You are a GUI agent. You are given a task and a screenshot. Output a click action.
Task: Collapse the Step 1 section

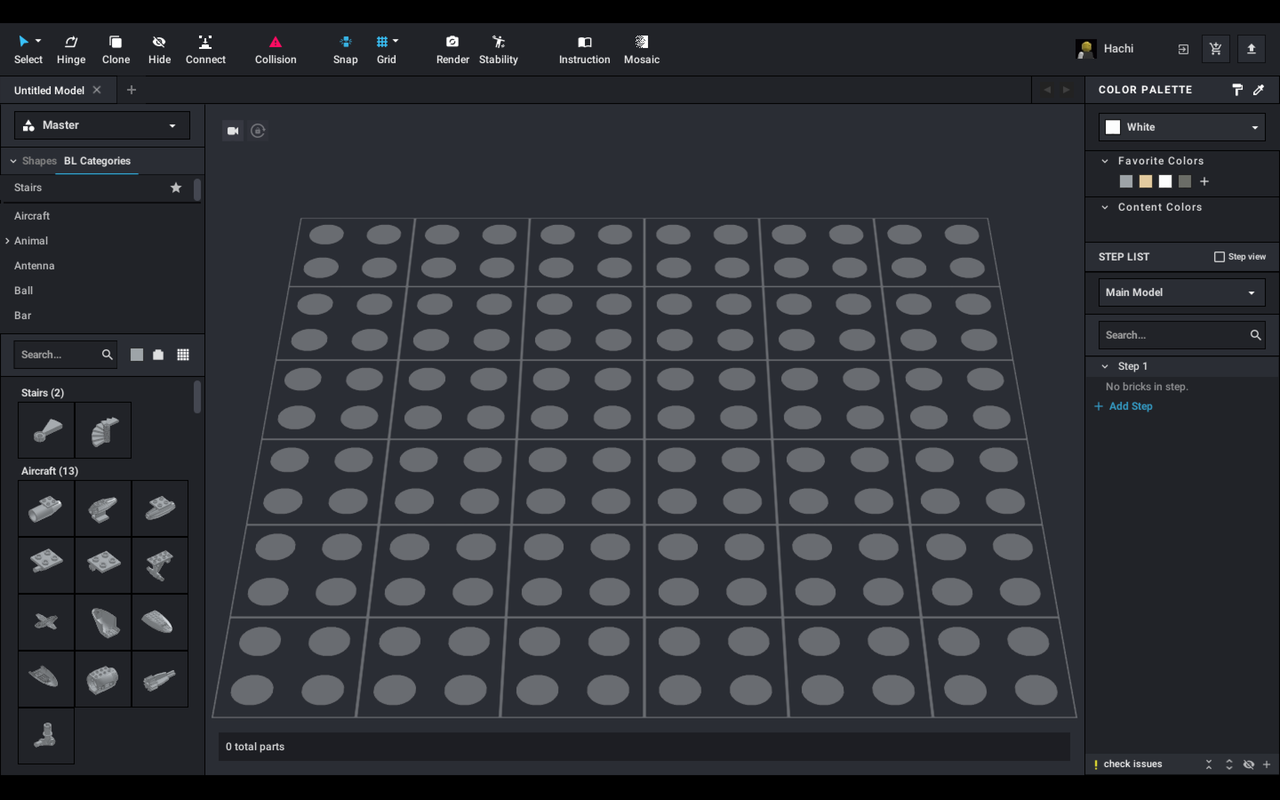(x=1104, y=366)
